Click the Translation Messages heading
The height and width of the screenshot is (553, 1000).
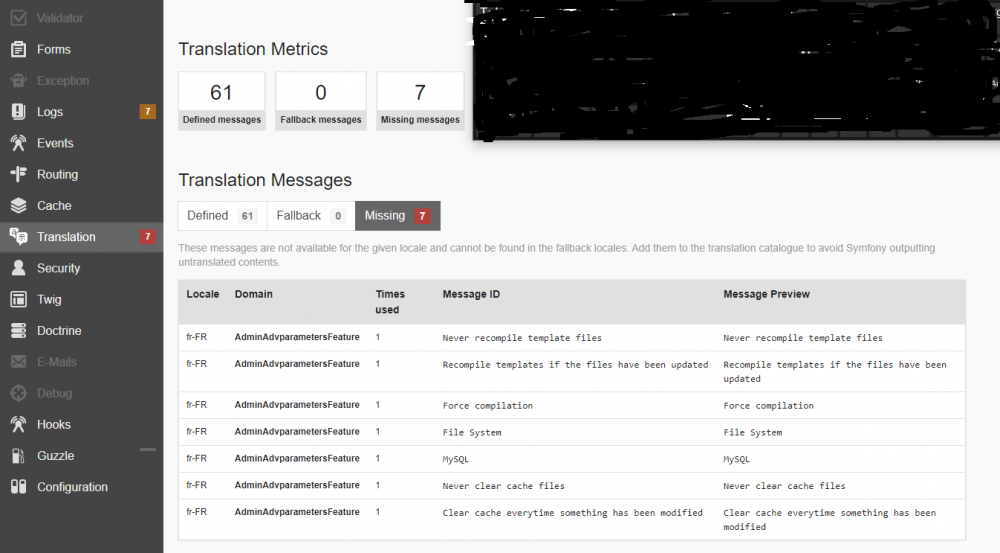265,180
